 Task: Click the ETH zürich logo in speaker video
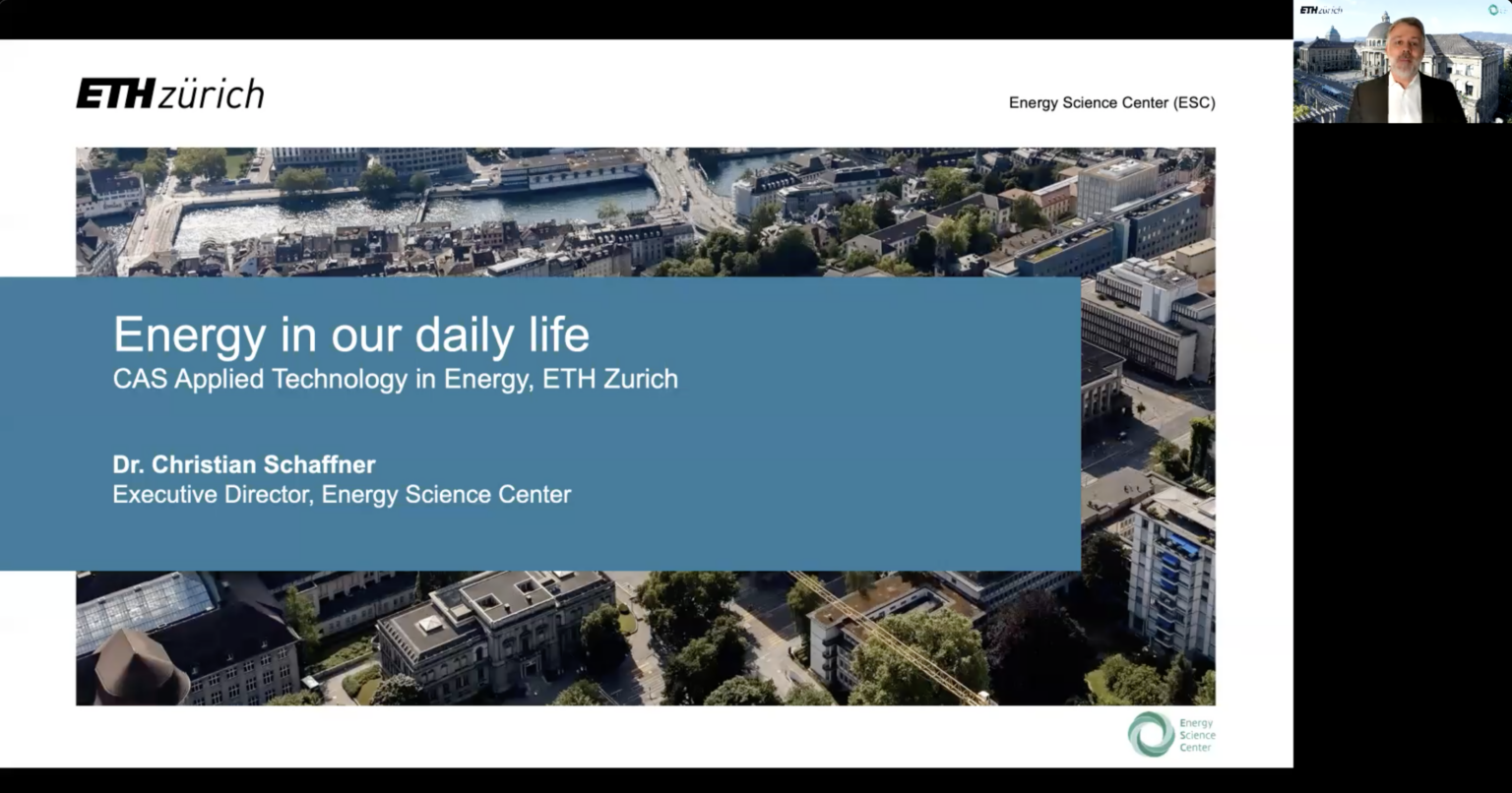[1321, 10]
